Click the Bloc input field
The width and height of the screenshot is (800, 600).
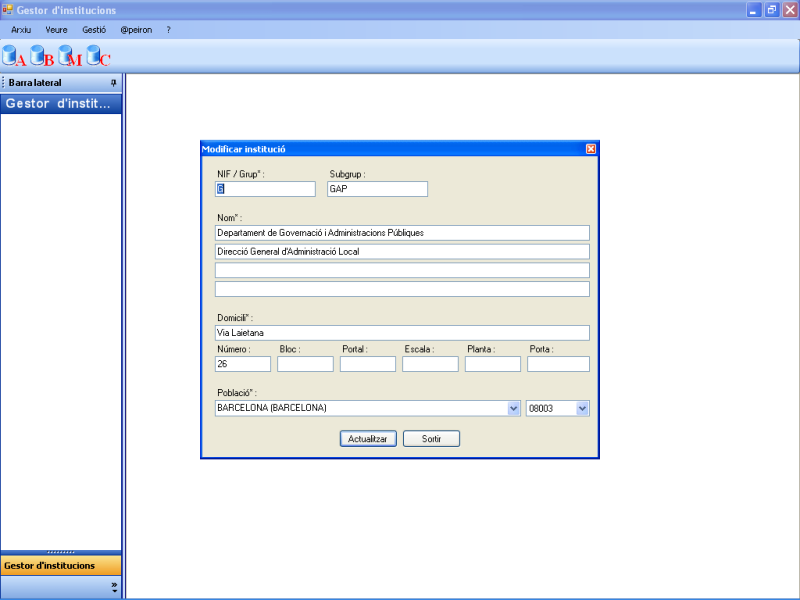click(x=305, y=364)
